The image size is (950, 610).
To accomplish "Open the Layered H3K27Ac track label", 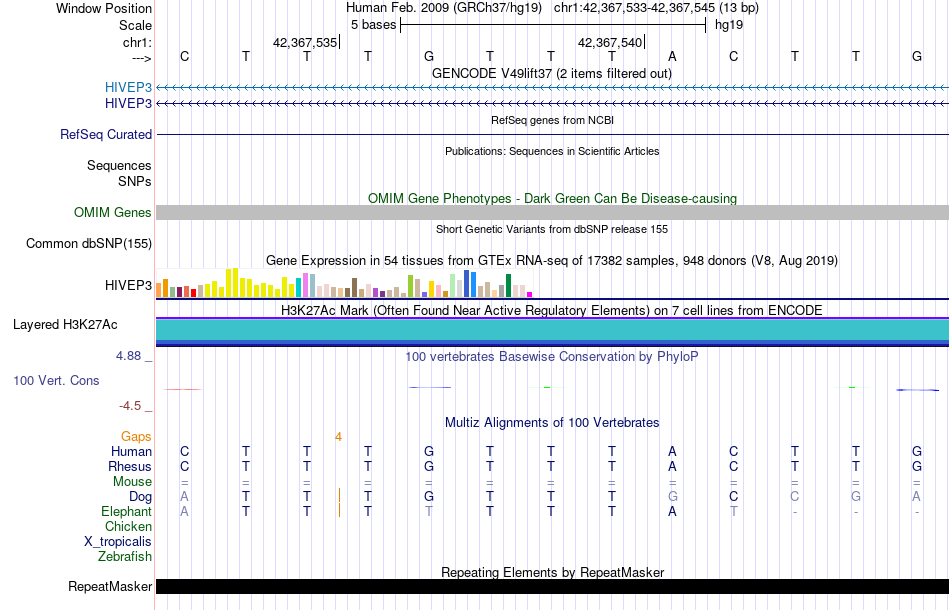I will click(x=65, y=325).
